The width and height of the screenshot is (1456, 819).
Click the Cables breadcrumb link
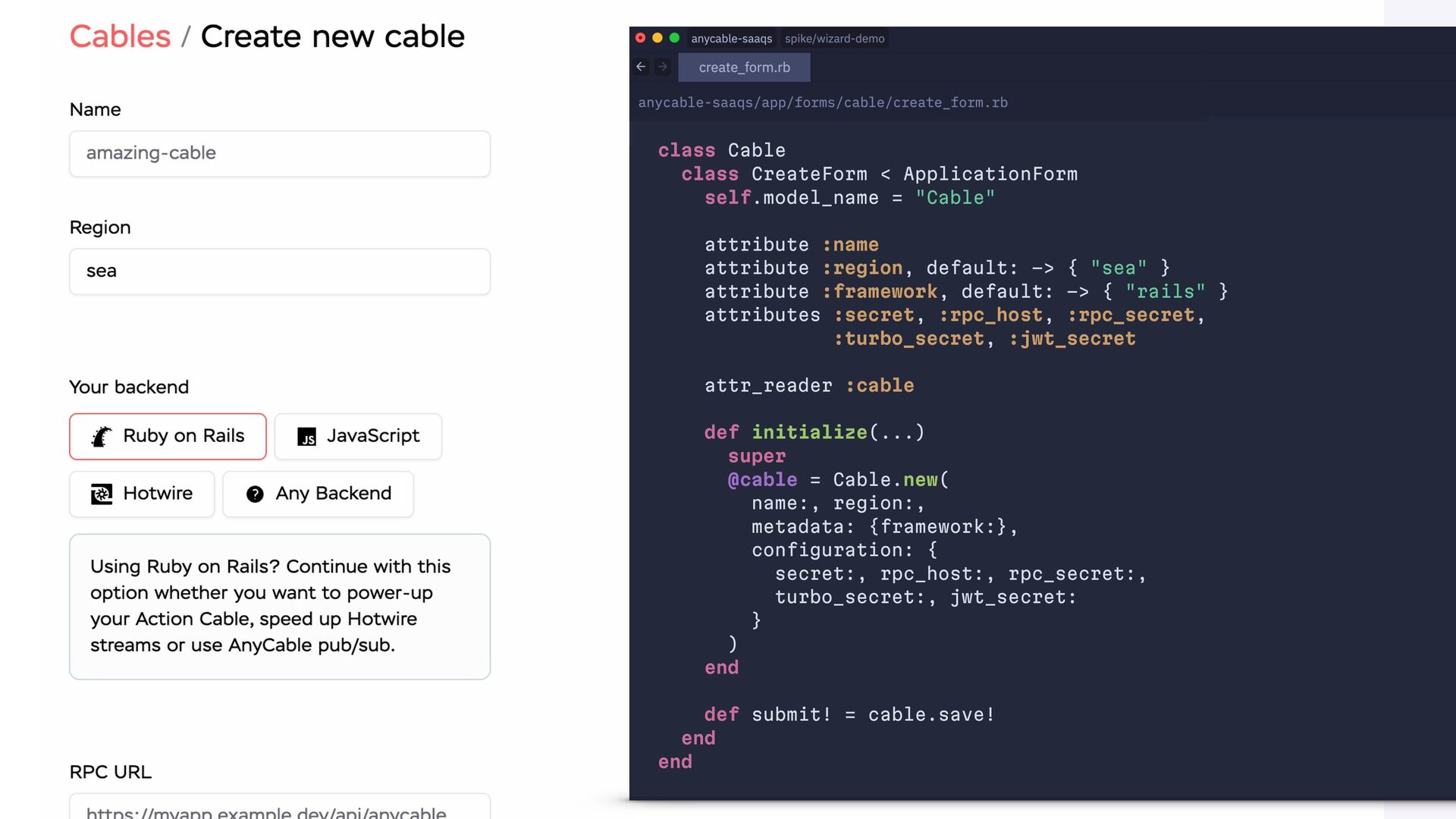click(x=120, y=36)
